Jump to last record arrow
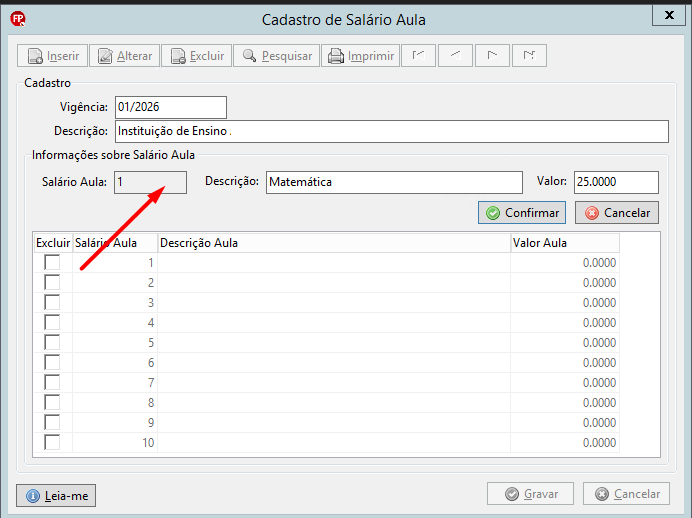 tap(529, 56)
